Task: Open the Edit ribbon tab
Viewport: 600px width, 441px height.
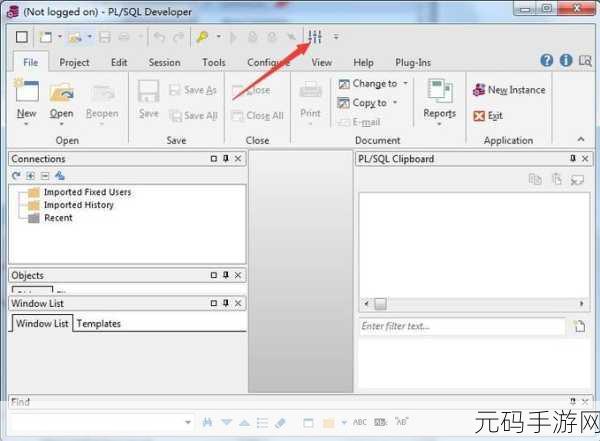Action: point(119,62)
